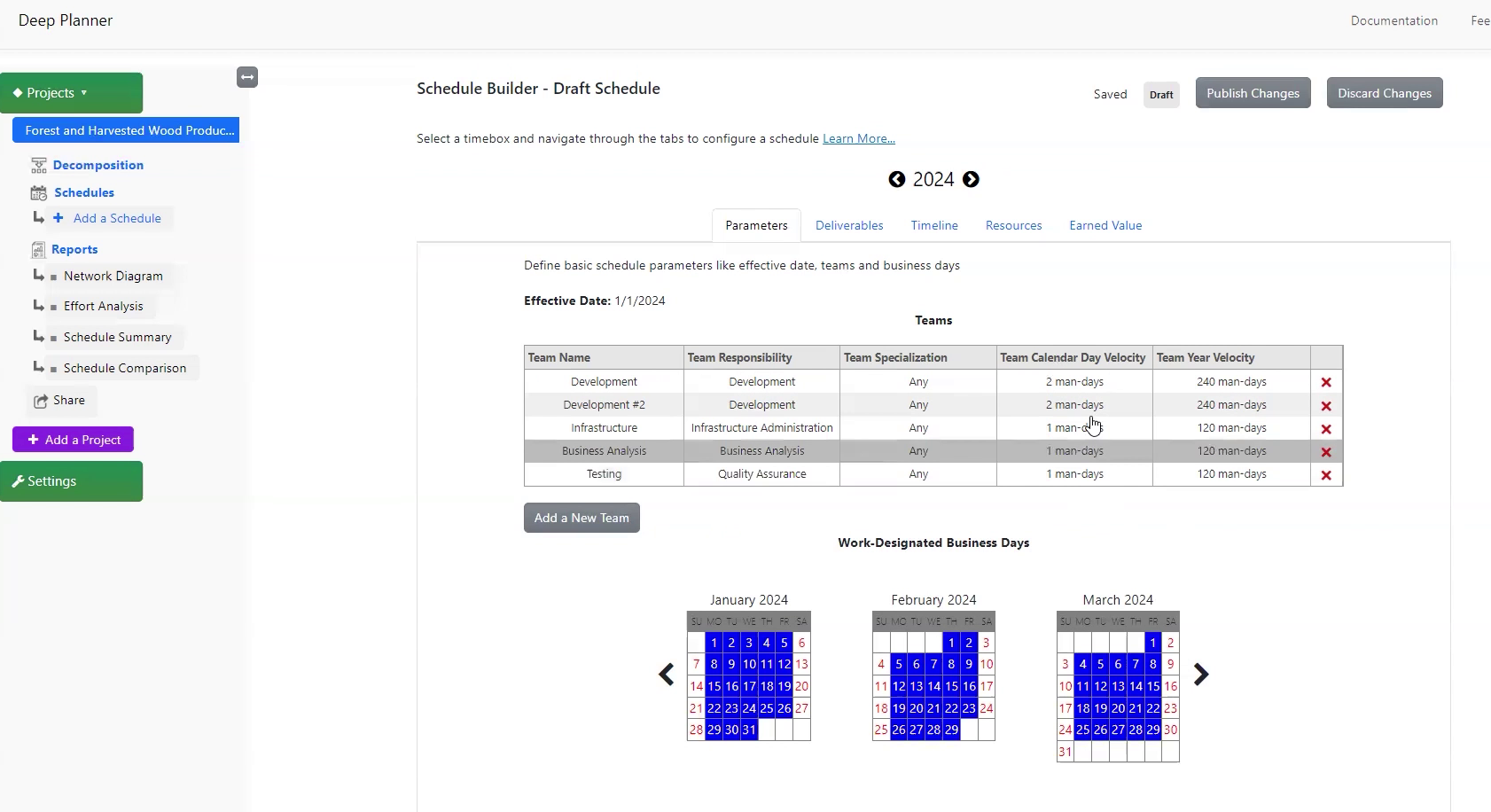The image size is (1491, 812).
Task: Click the Development #2 team name
Action: pos(604,405)
